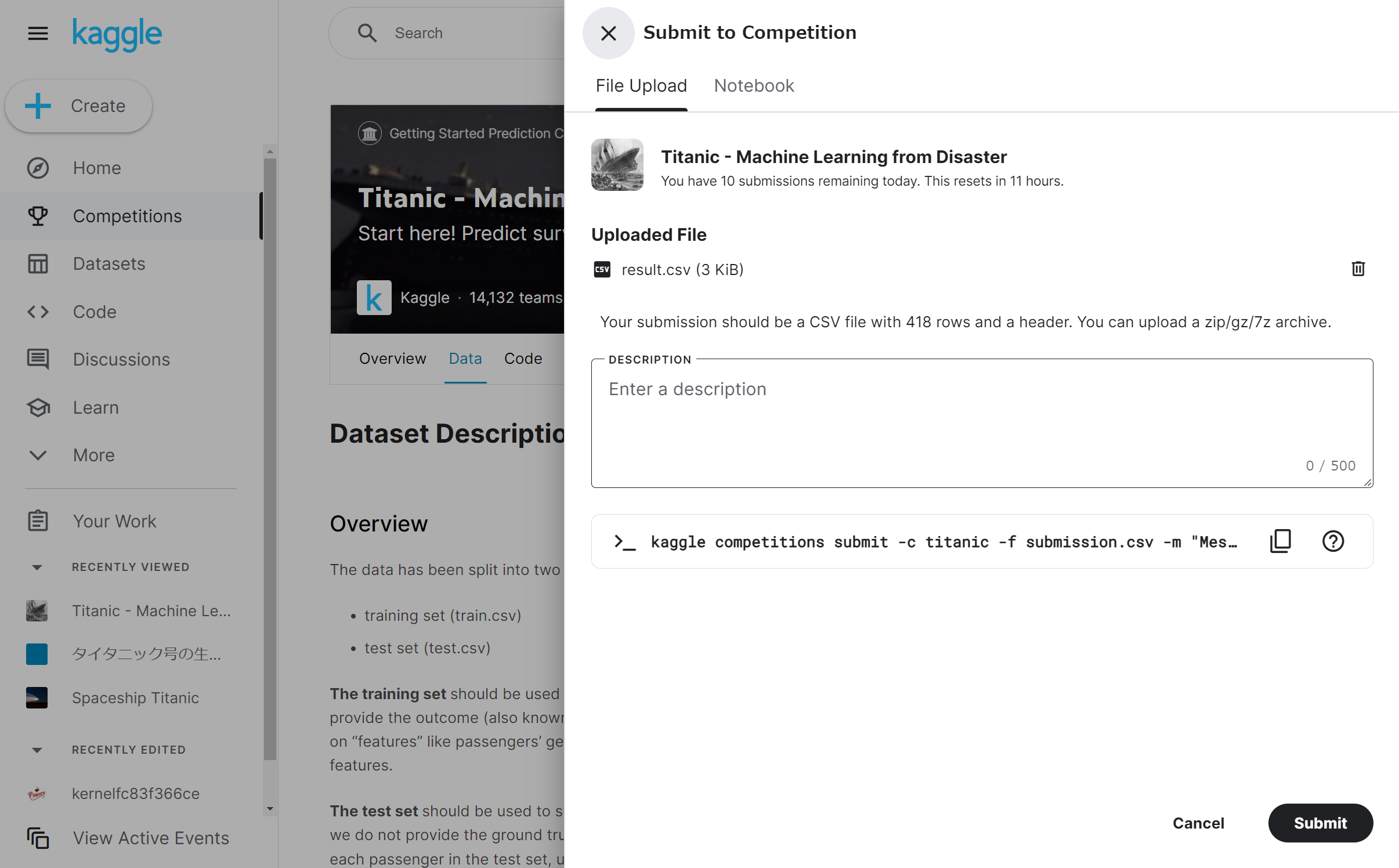This screenshot has height=868, width=1399.
Task: Open Spaceship Titanic from recently viewed
Action: (x=135, y=698)
